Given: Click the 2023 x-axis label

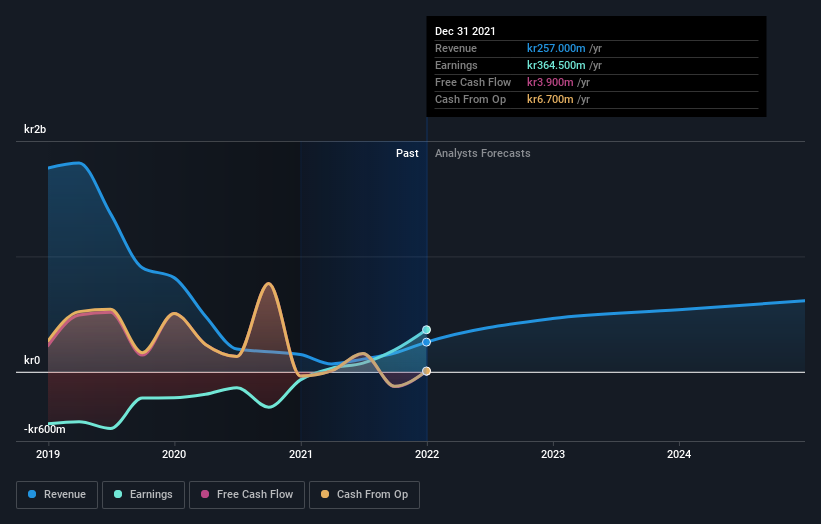Looking at the screenshot, I should [553, 454].
